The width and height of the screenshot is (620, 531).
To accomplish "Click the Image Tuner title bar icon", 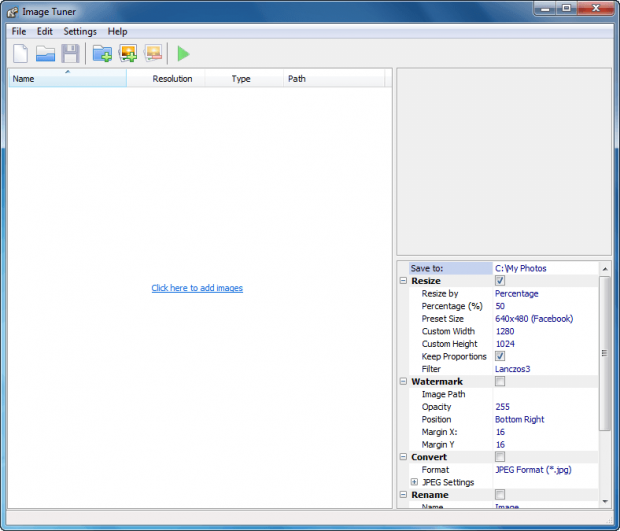I will click(12, 9).
